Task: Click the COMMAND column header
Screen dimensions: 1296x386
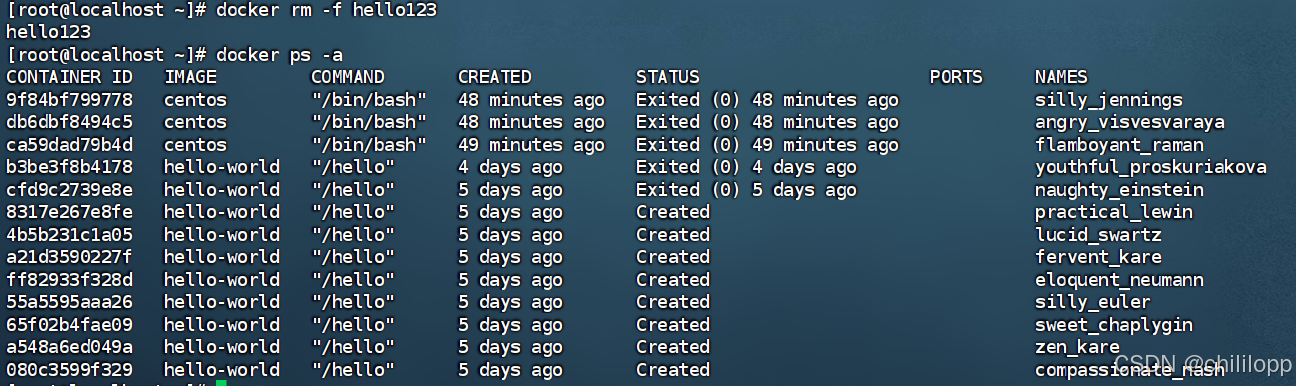Action: click(347, 77)
